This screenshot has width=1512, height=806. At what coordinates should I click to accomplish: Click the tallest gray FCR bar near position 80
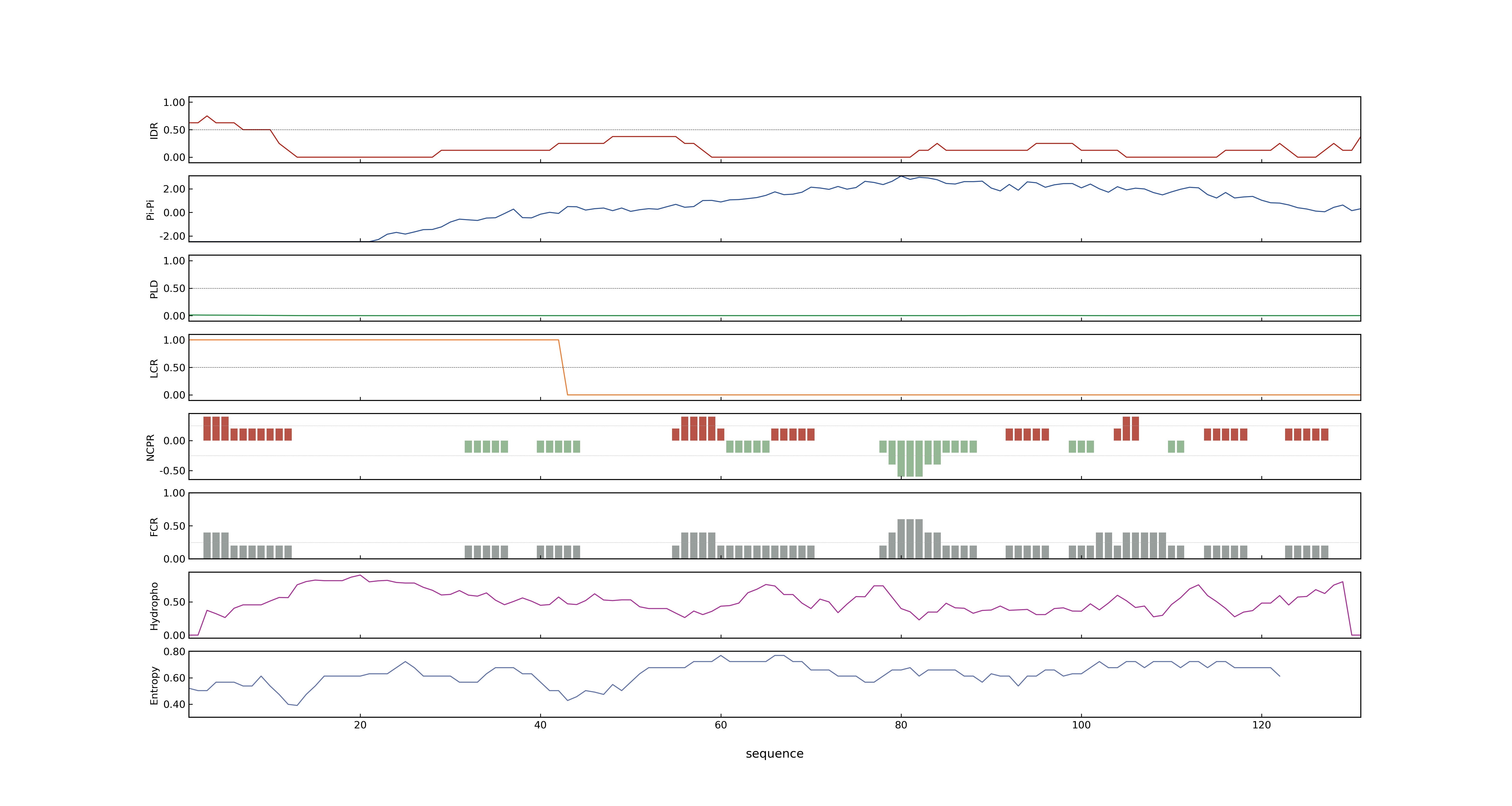pyautogui.click(x=910, y=539)
